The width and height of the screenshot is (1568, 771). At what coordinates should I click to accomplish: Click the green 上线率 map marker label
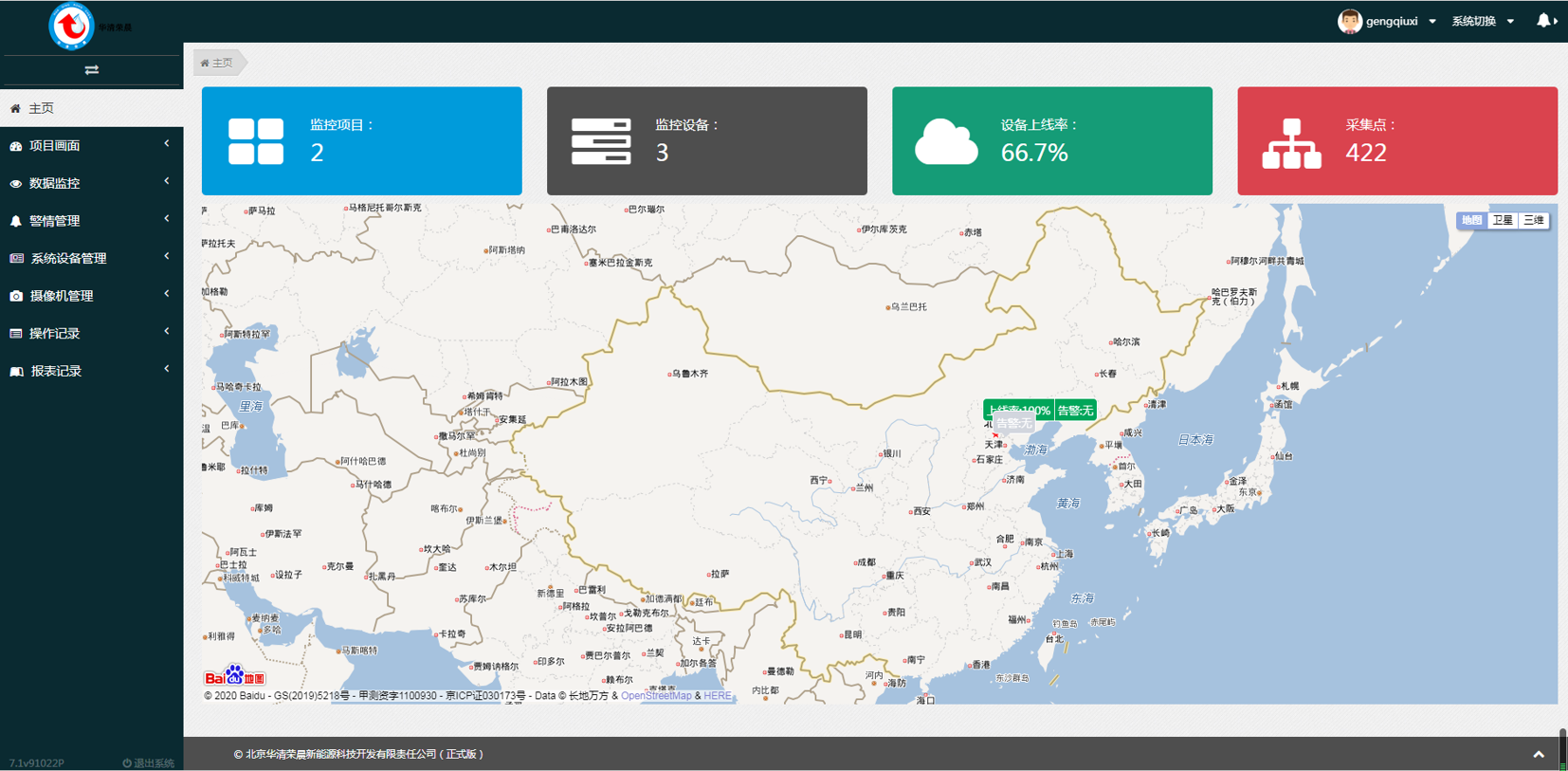pyautogui.click(x=1018, y=411)
